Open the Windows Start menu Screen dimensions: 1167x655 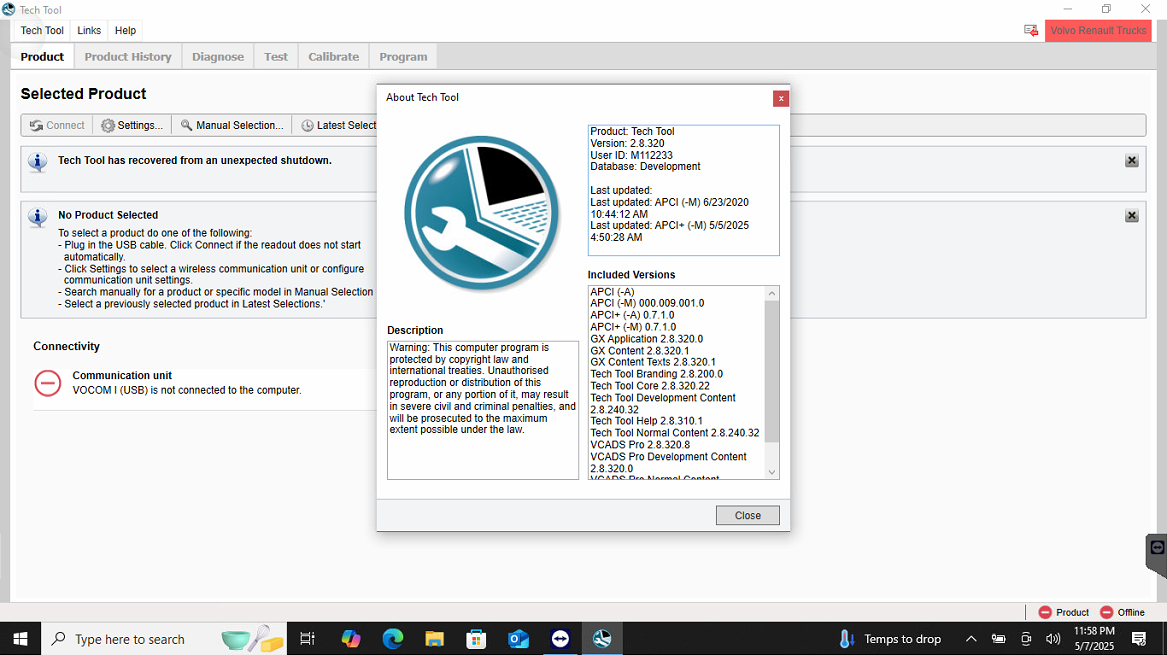pos(20,639)
